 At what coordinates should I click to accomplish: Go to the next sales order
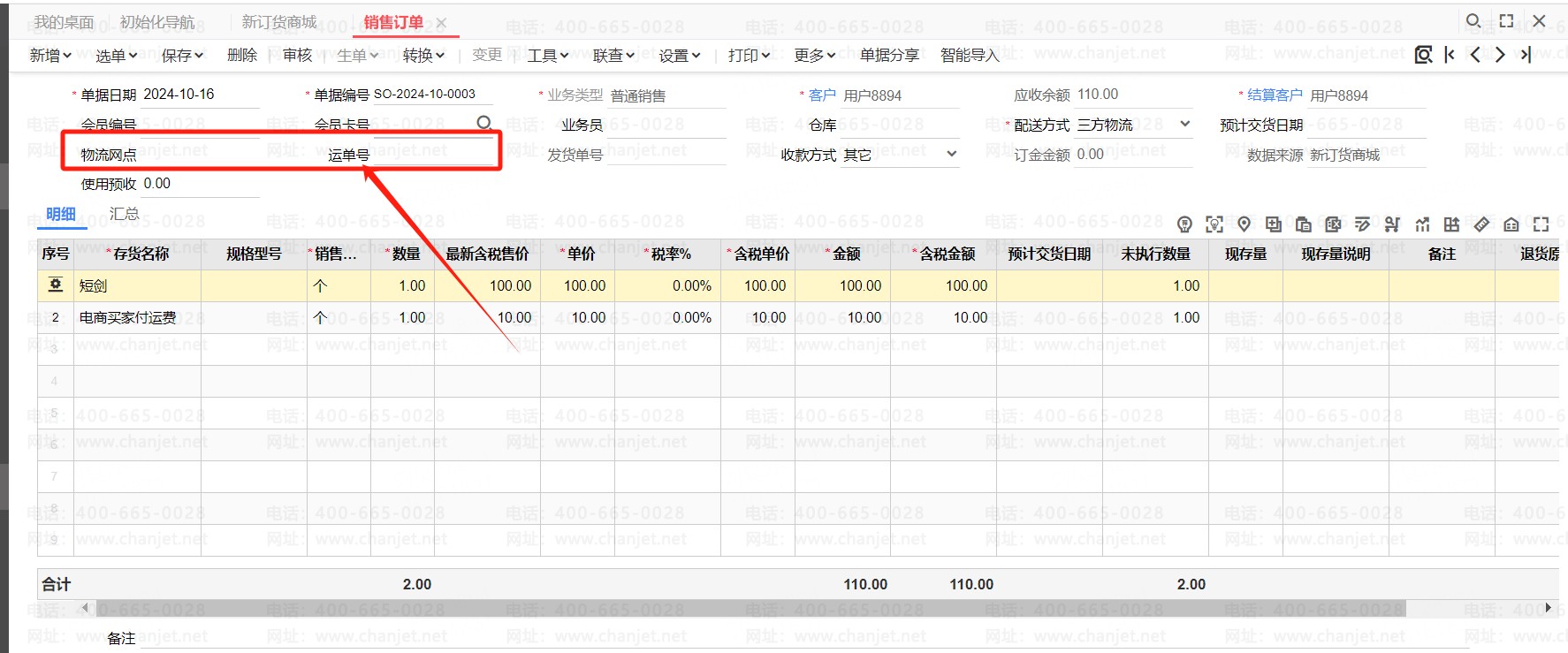(1500, 55)
